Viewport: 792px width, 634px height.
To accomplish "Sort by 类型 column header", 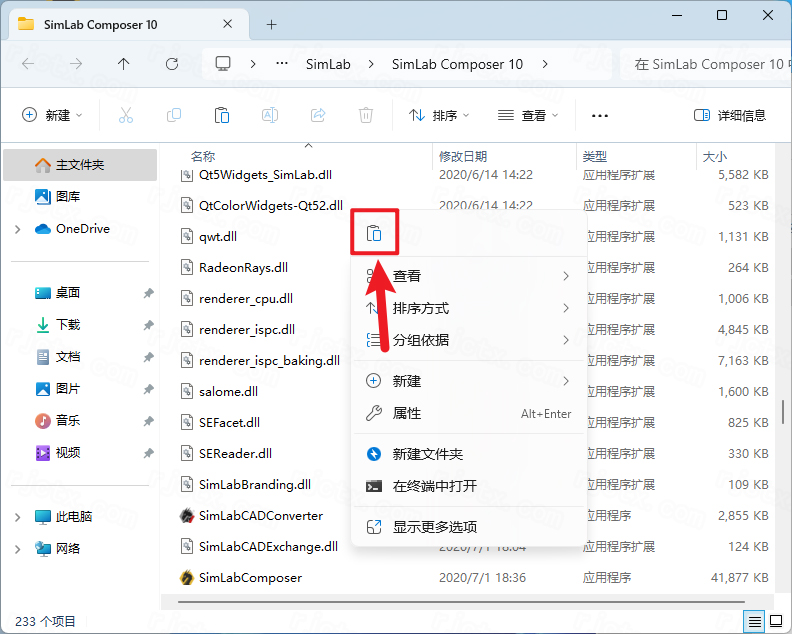I will (595, 156).
